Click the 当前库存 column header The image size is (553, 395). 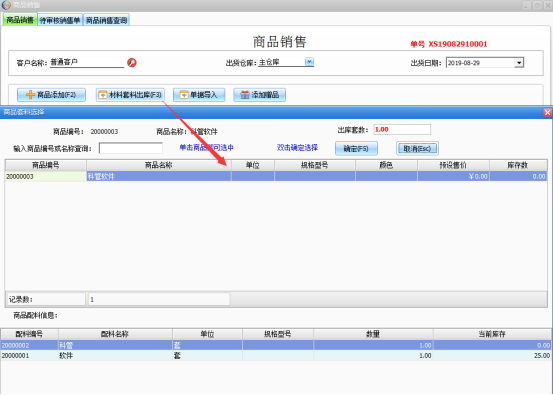492,334
